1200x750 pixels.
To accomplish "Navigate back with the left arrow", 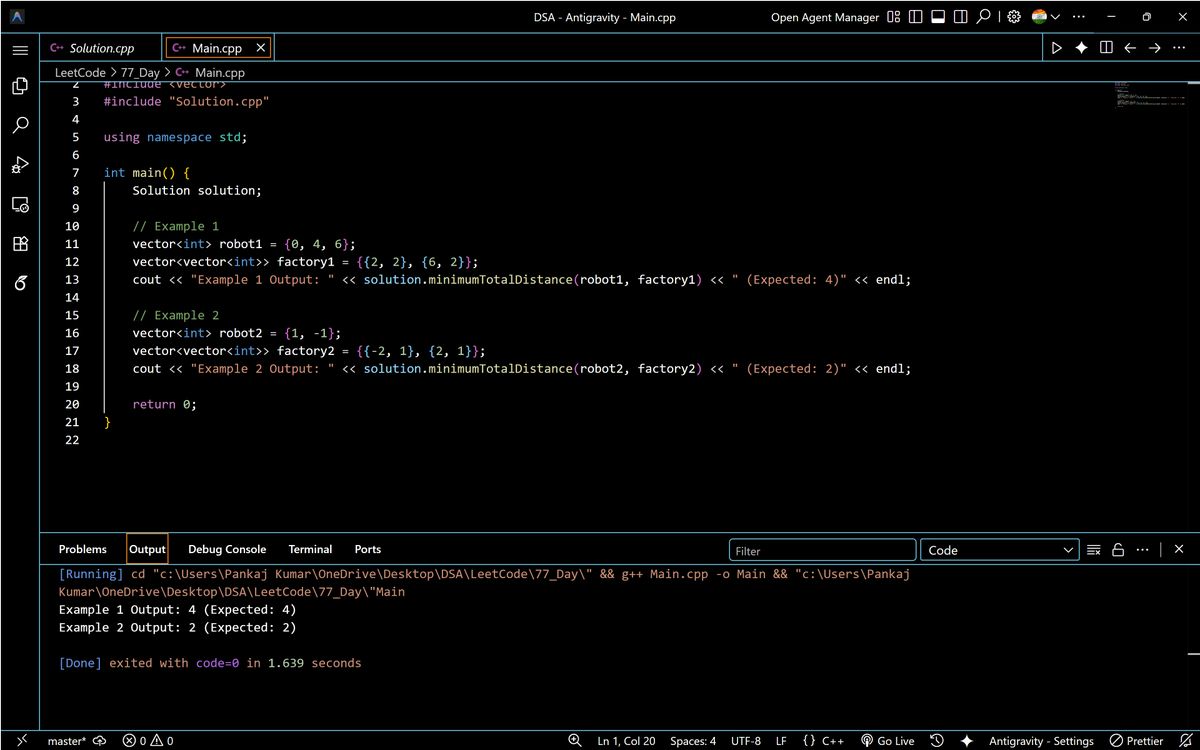I will (1130, 48).
